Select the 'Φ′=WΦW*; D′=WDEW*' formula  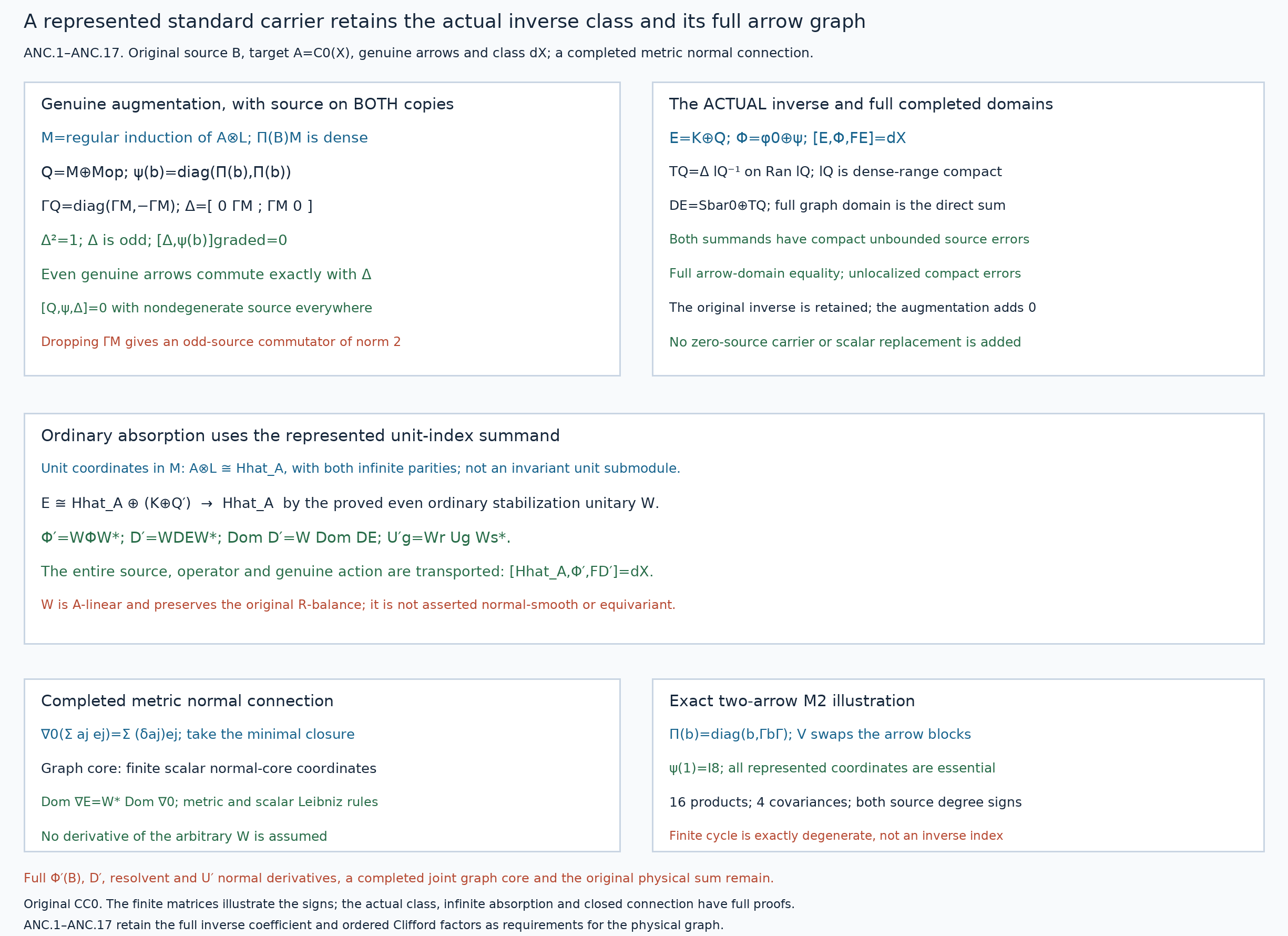coord(276,537)
